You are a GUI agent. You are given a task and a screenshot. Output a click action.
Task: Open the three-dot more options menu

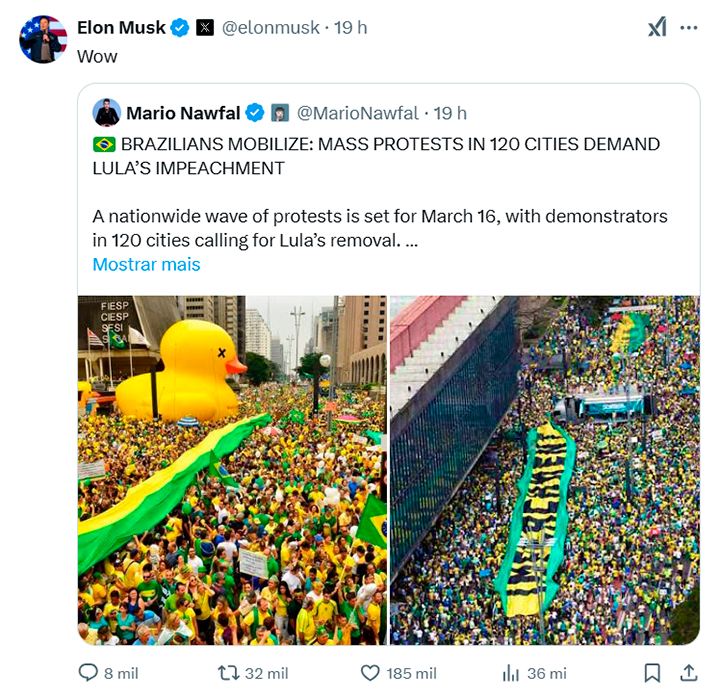[689, 28]
